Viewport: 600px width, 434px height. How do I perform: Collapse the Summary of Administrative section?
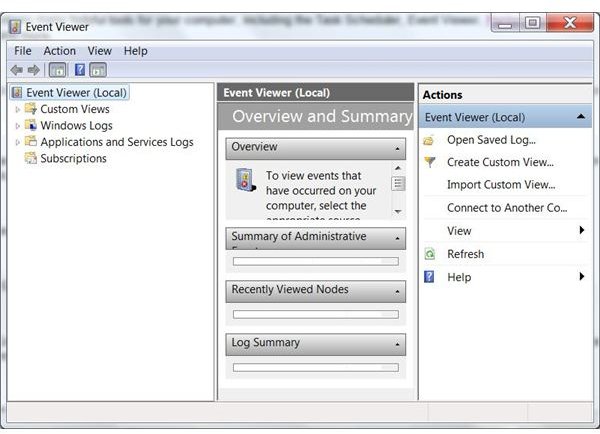click(x=398, y=238)
